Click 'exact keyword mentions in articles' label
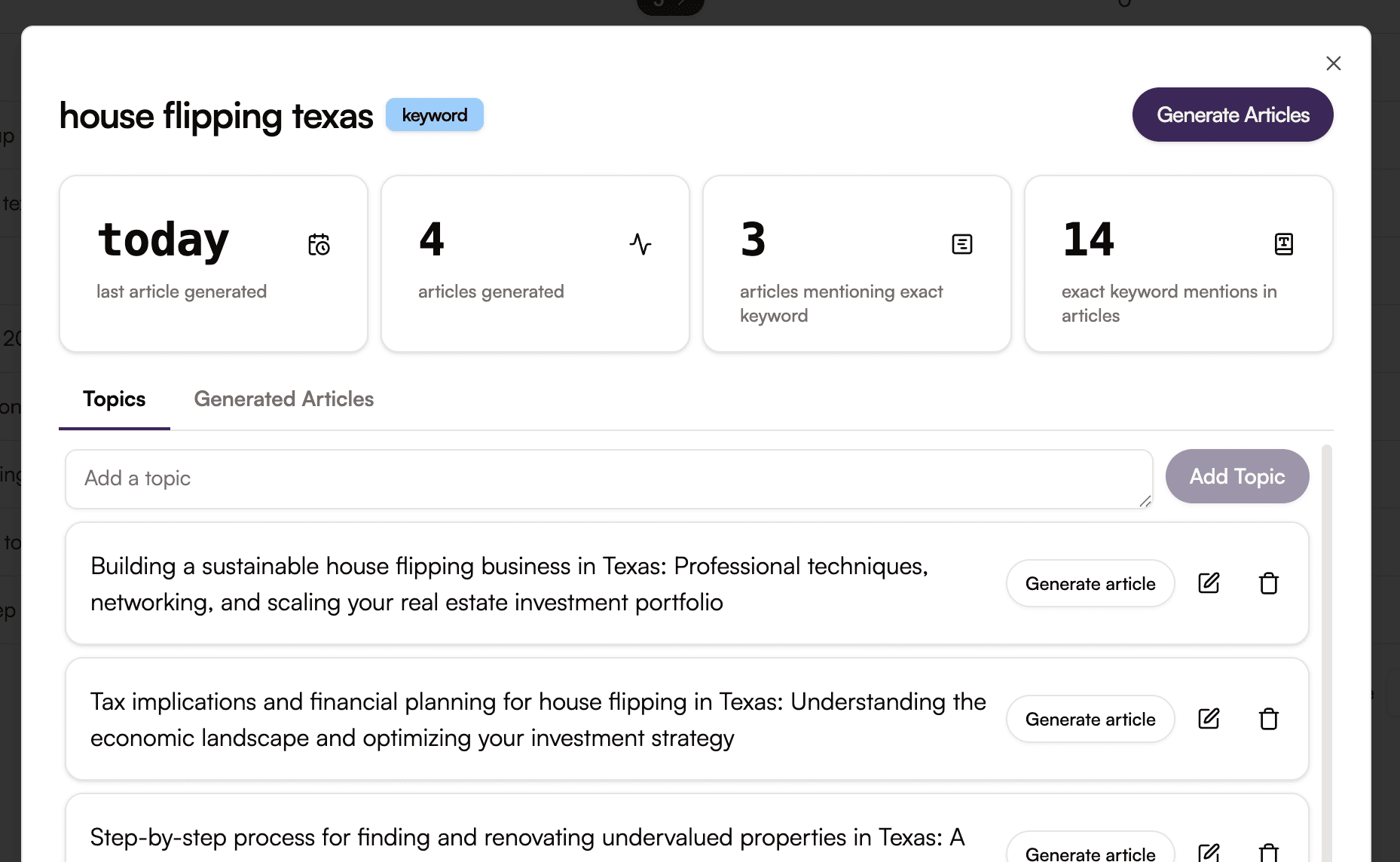Viewport: 1400px width, 862px height. point(1169,304)
